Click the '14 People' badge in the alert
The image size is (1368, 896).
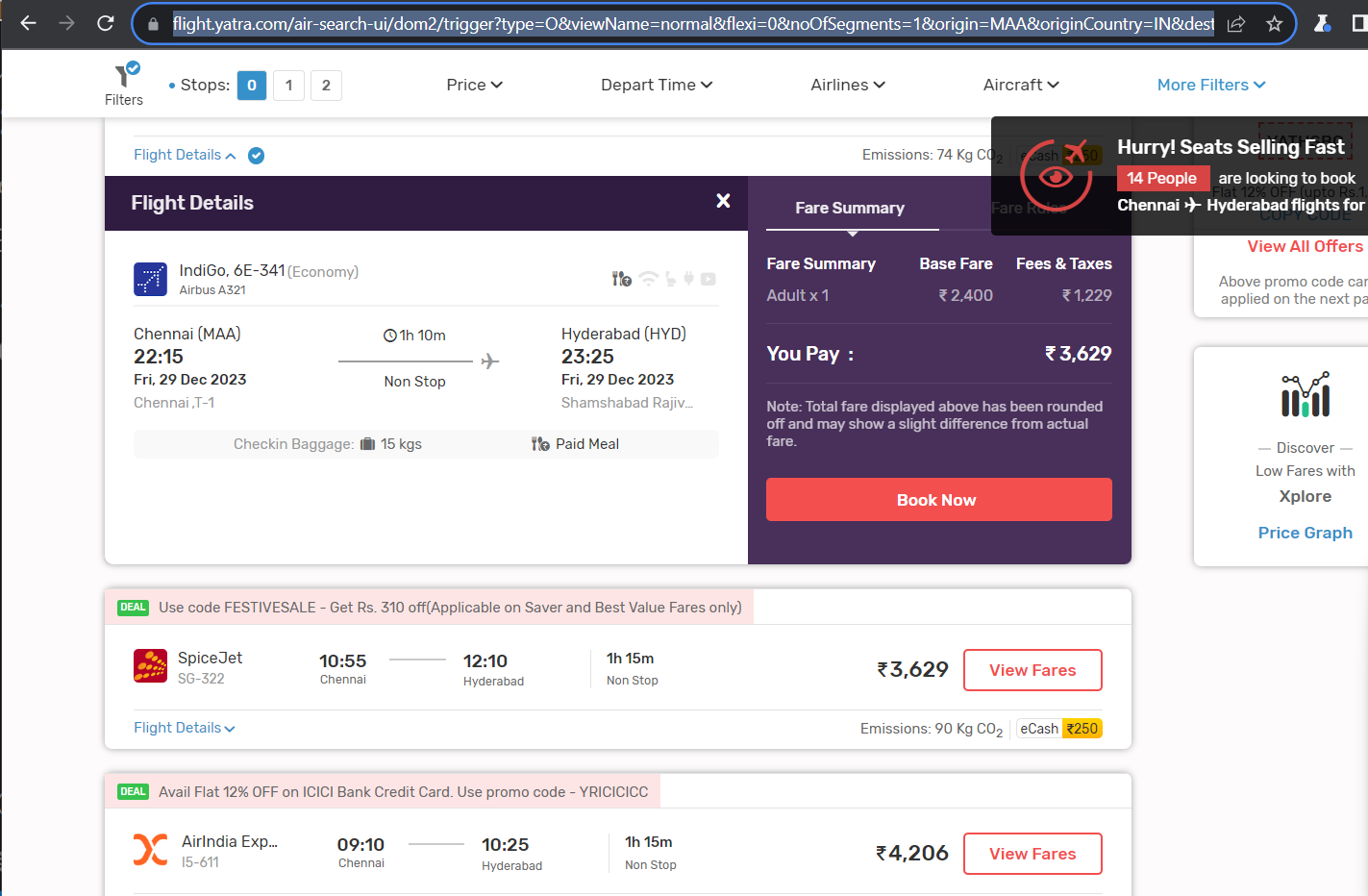point(1162,178)
